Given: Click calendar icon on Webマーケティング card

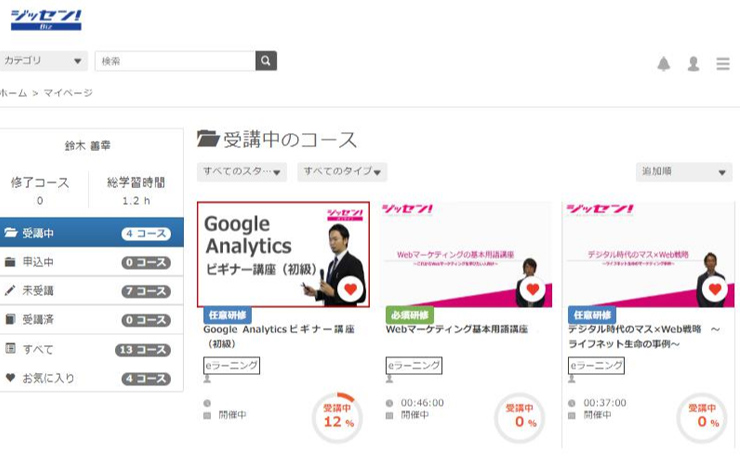Looking at the screenshot, I should coord(389,415).
